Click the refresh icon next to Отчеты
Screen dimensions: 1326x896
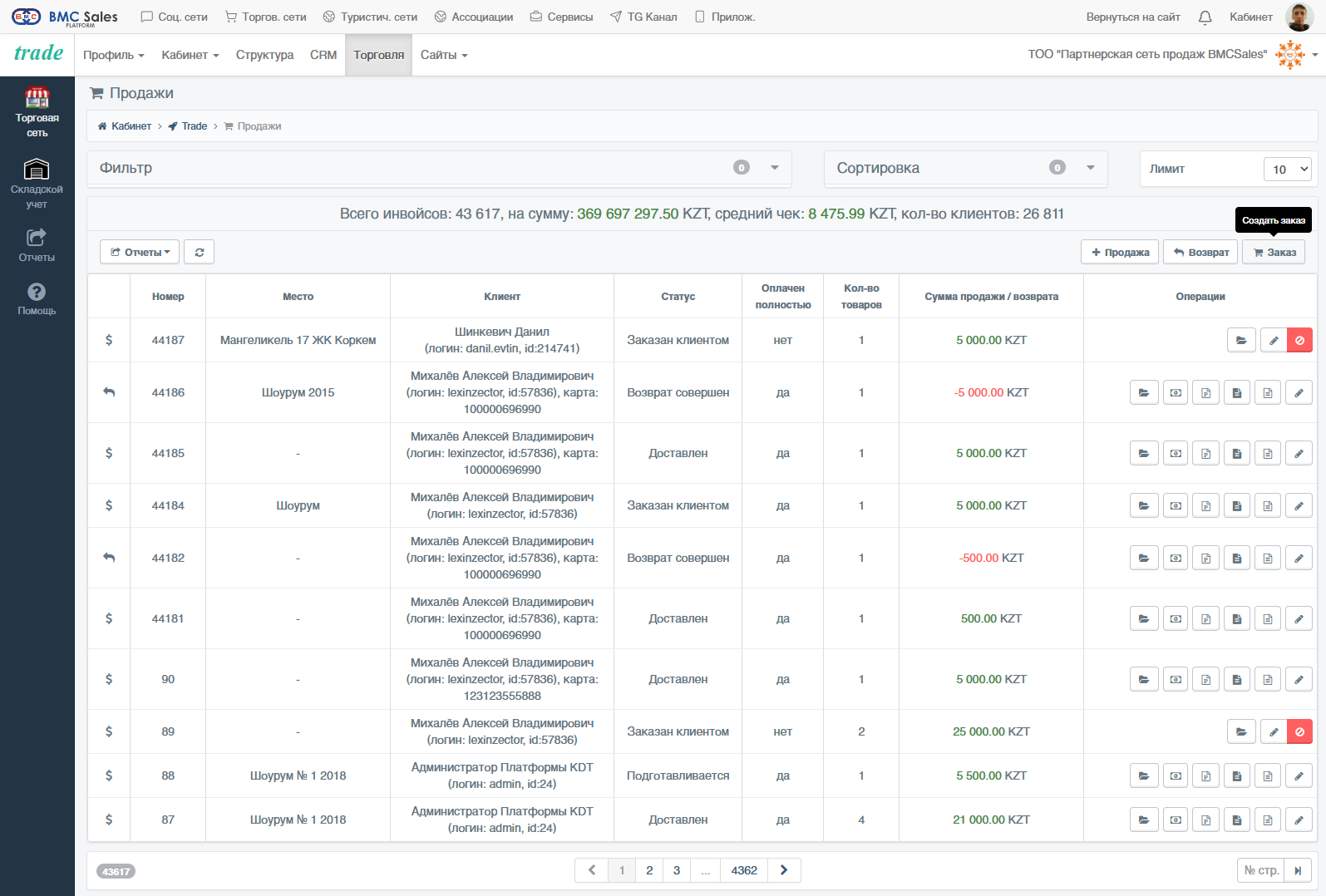click(200, 252)
